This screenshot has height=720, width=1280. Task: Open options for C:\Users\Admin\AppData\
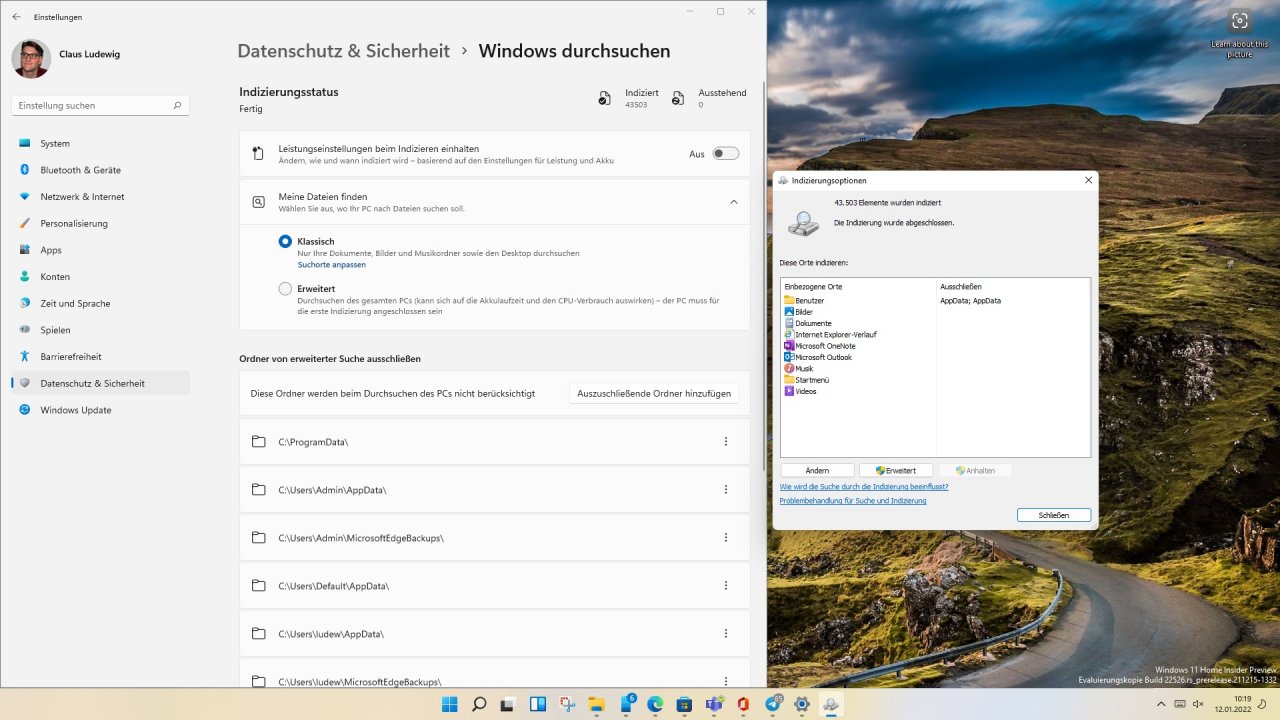tap(726, 490)
